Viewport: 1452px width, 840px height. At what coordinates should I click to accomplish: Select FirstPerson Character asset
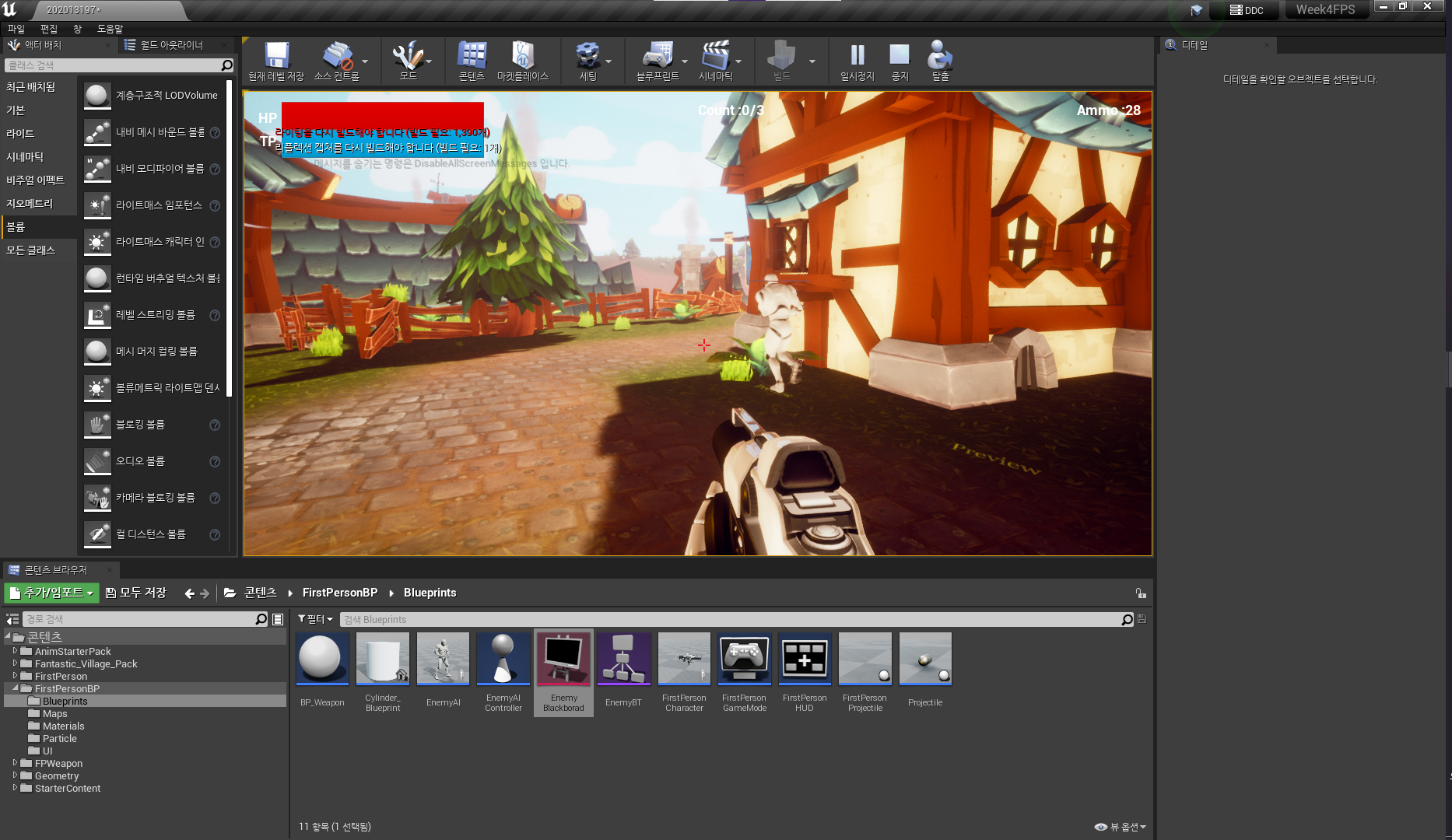pos(684,671)
